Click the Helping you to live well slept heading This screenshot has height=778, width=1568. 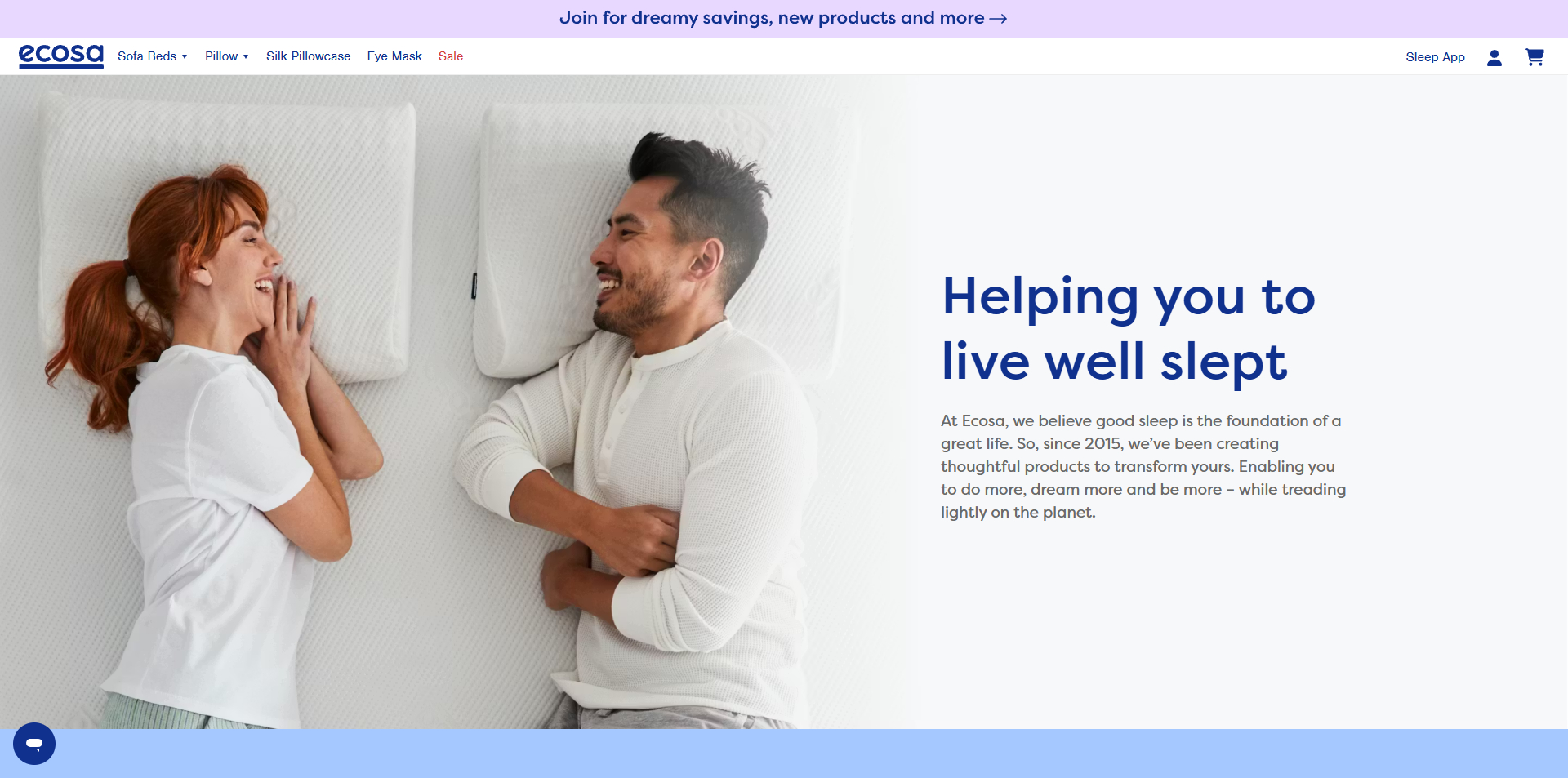1129,329
